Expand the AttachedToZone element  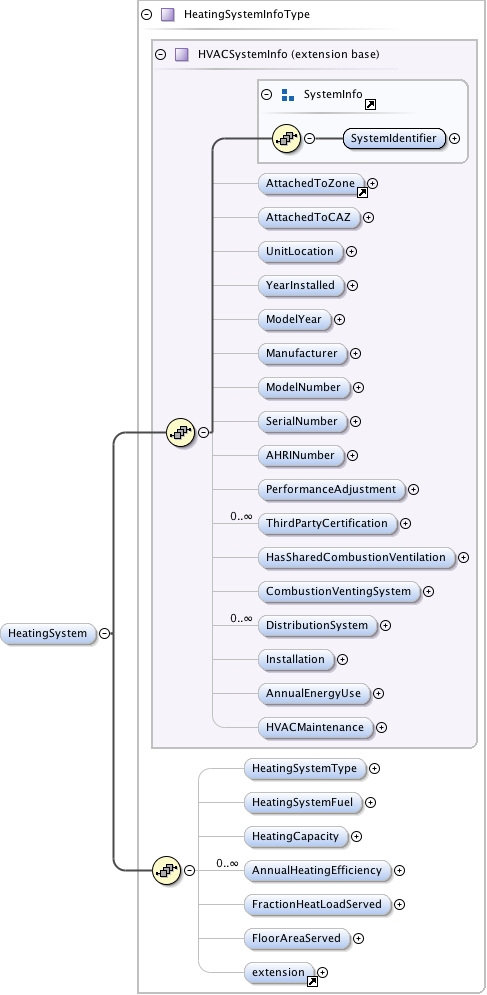coord(373,183)
